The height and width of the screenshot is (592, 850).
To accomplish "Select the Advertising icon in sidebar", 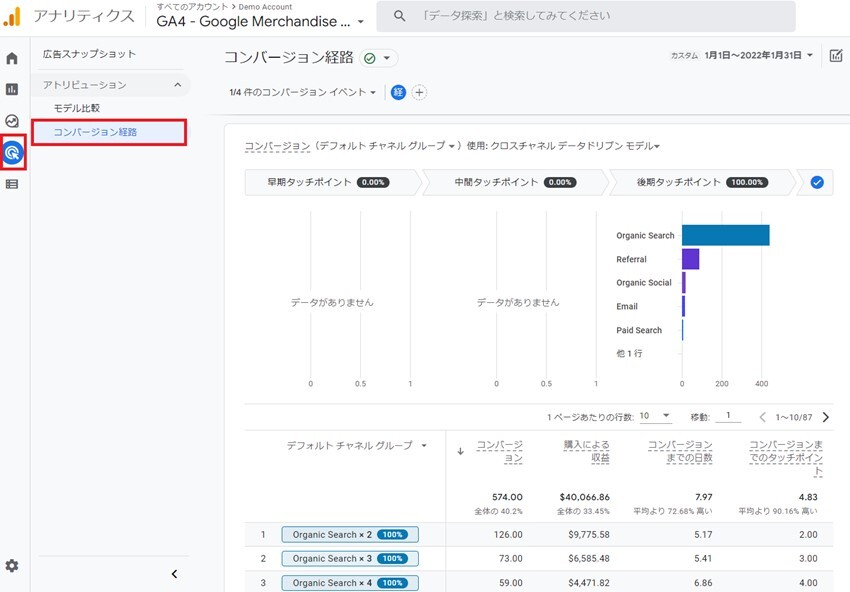I will tap(12, 153).
